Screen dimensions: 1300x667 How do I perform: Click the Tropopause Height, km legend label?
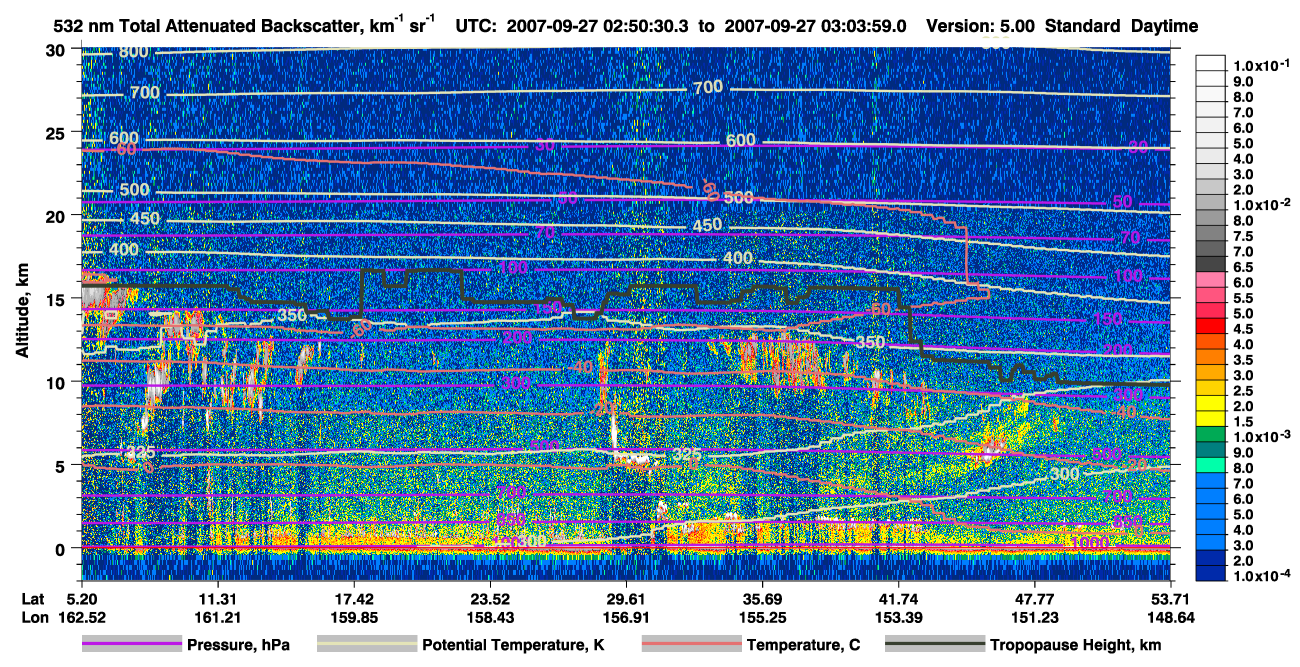click(x=1076, y=645)
